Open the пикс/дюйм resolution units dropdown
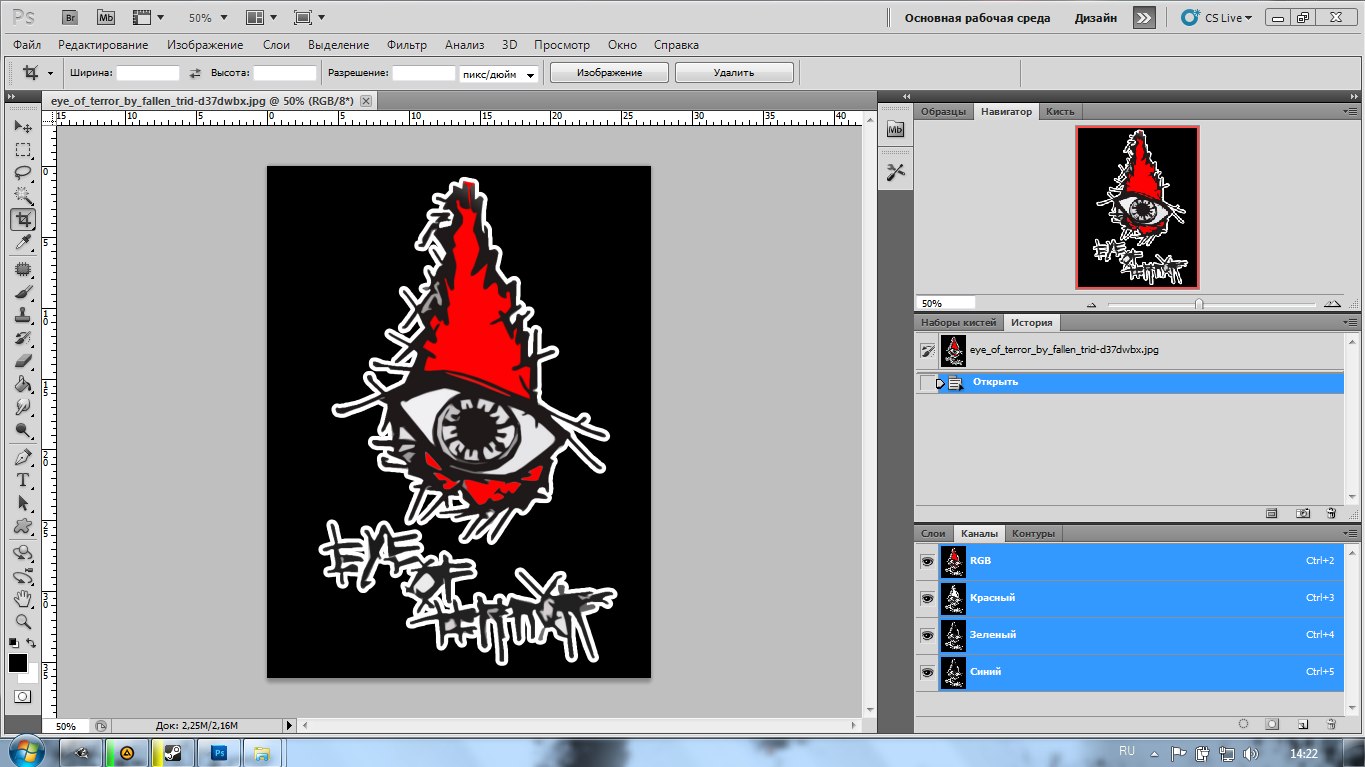The width and height of the screenshot is (1365, 767). pos(499,74)
